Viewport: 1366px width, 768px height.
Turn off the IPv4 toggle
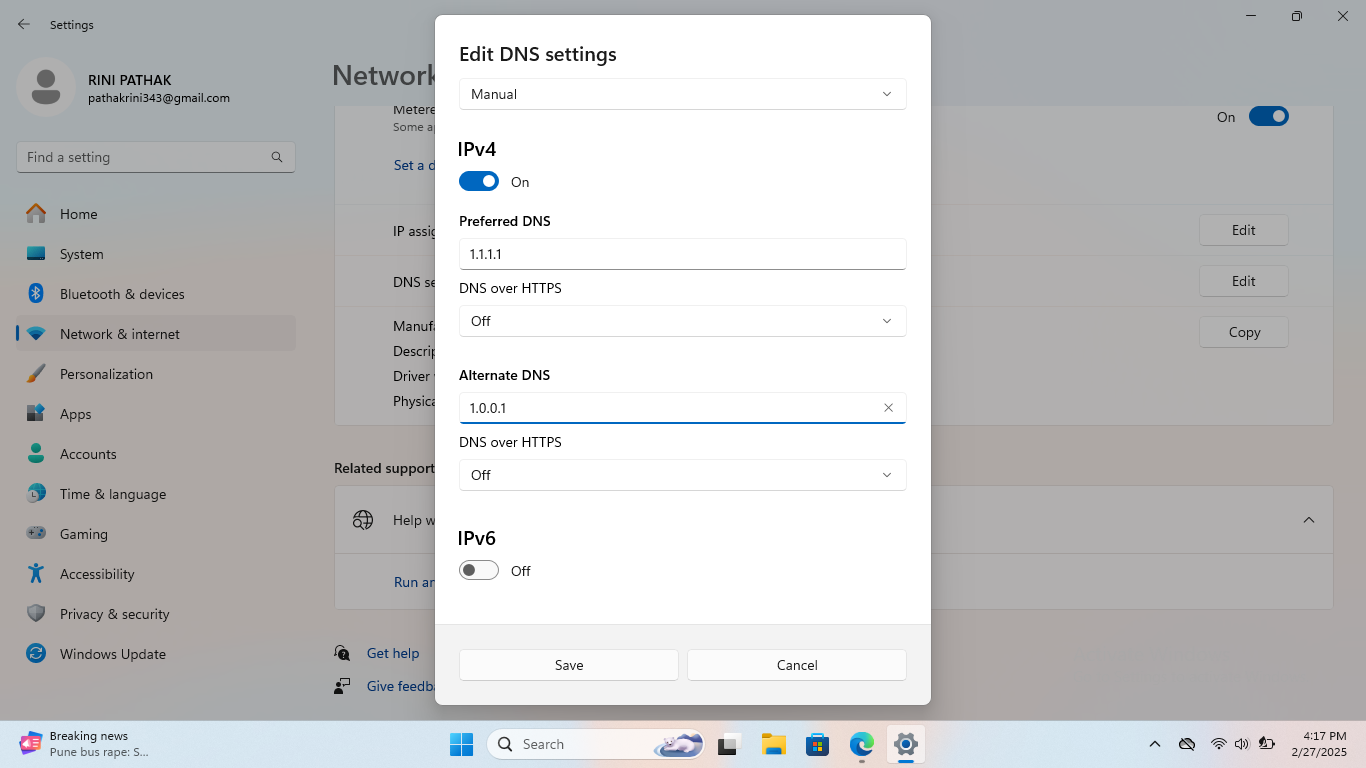tap(479, 182)
